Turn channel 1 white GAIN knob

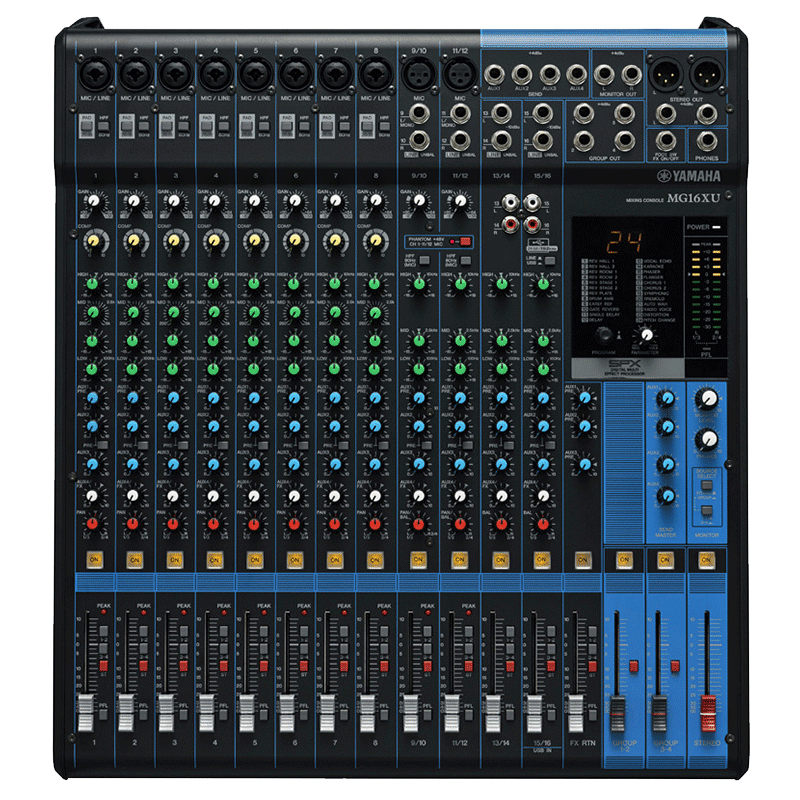pyautogui.click(x=93, y=201)
